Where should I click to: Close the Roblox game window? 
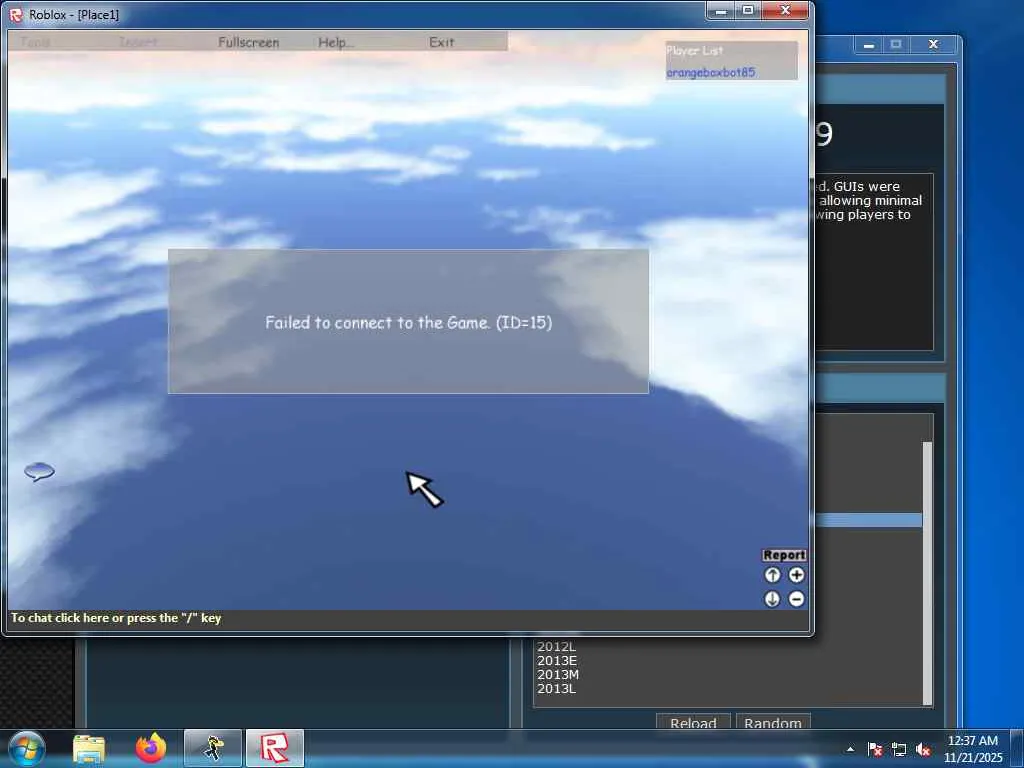[x=786, y=11]
